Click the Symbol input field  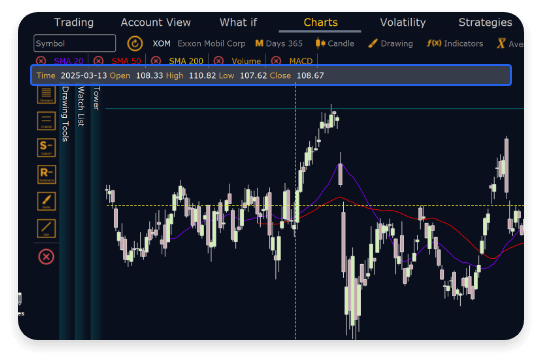click(74, 43)
